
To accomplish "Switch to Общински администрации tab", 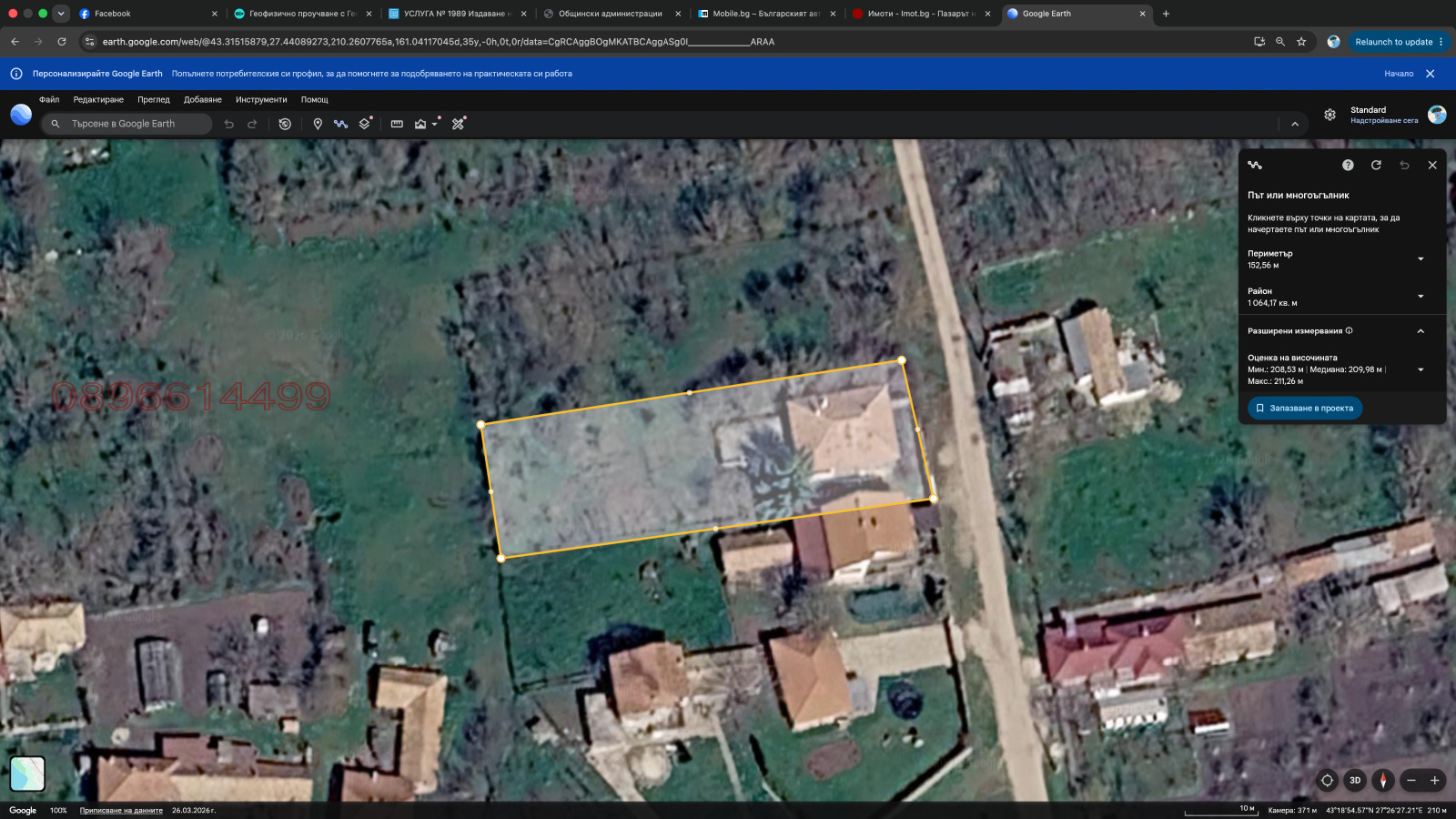I will [610, 14].
